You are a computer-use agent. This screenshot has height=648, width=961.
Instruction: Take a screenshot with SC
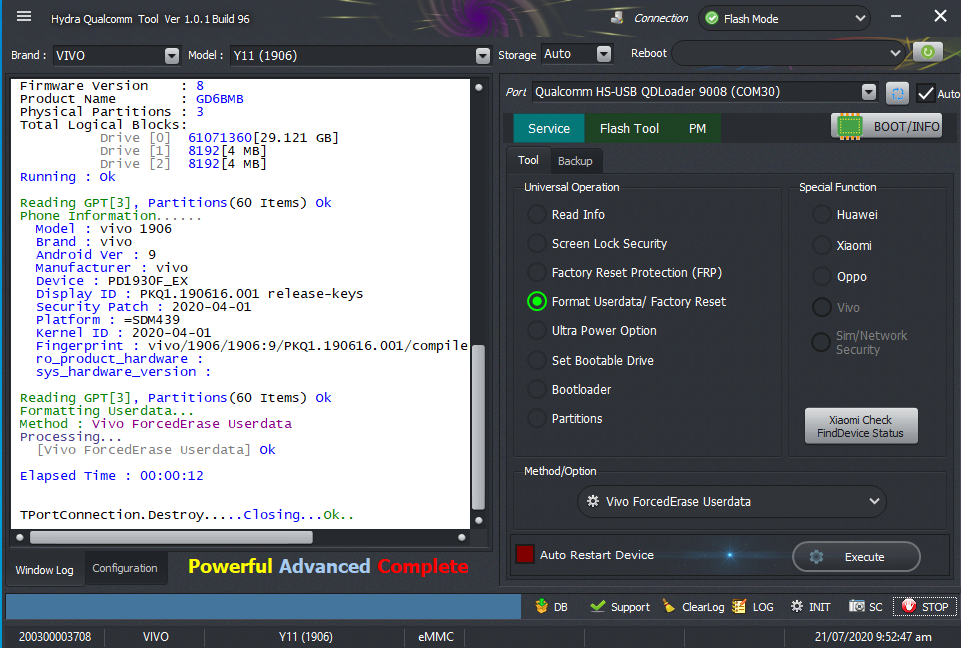(866, 606)
